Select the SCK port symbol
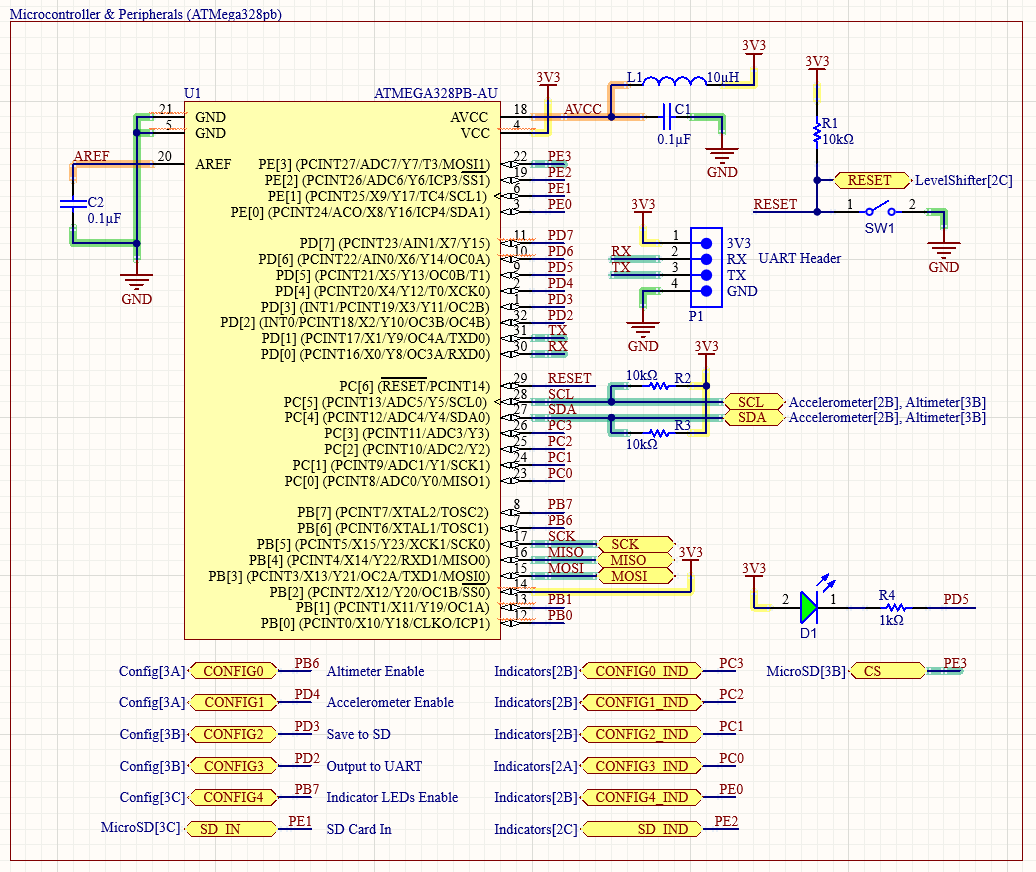1036x872 pixels. [x=635, y=544]
